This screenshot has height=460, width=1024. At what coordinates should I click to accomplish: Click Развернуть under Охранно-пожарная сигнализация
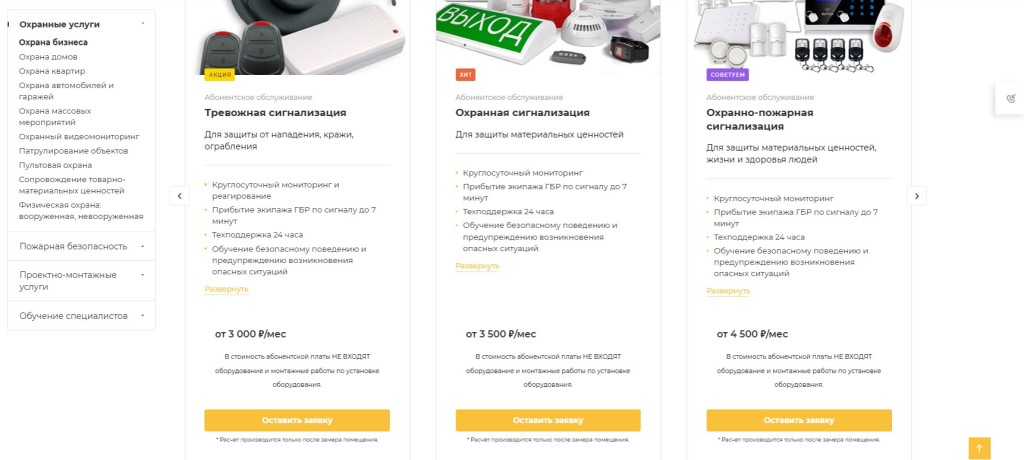[728, 291]
